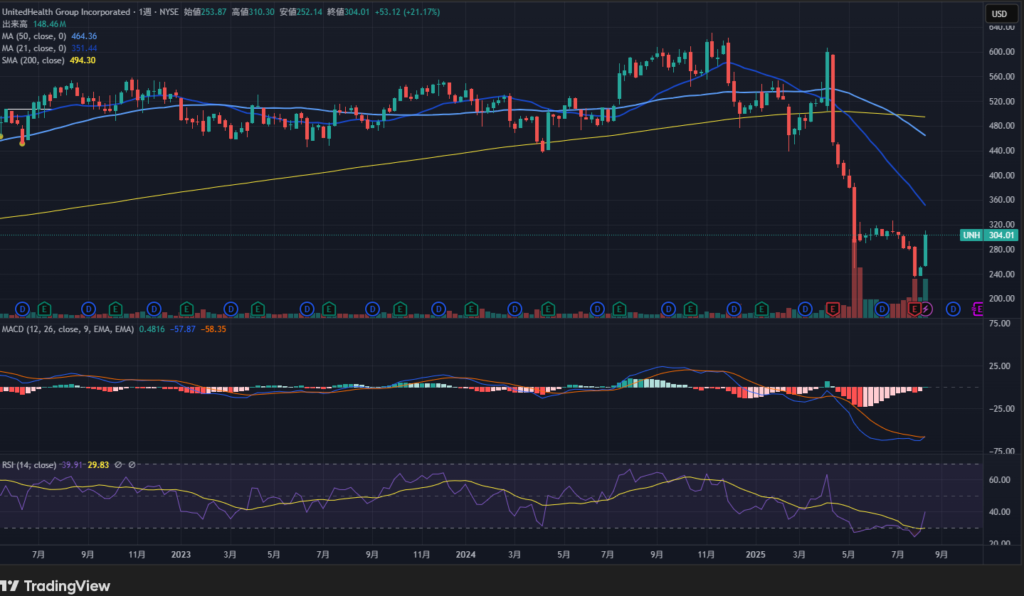Open the green E earnings marker near 2023 label

tap(186, 309)
